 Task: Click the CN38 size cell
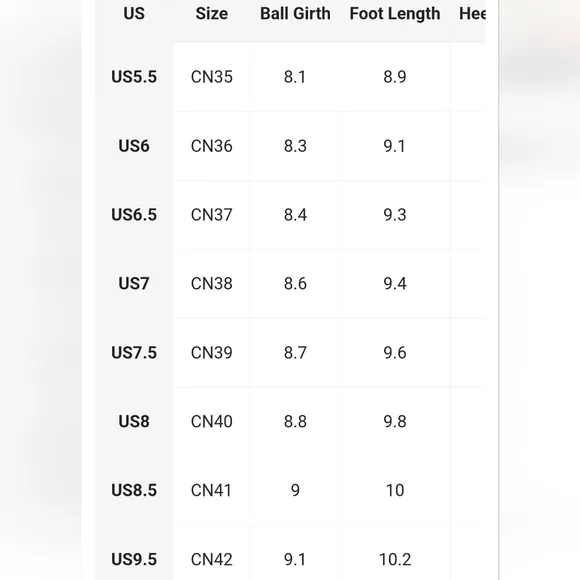(x=212, y=283)
